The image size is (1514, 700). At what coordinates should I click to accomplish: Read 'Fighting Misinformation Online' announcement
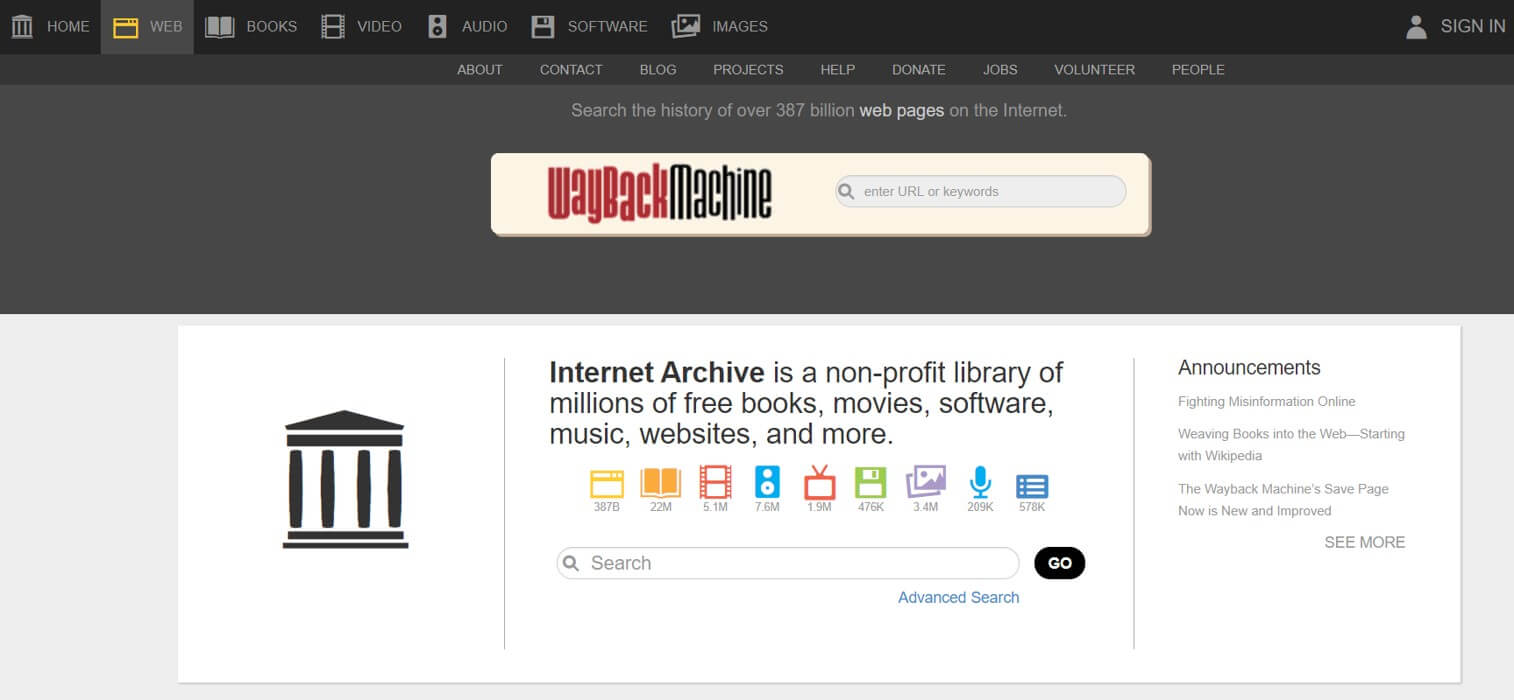tap(1267, 402)
